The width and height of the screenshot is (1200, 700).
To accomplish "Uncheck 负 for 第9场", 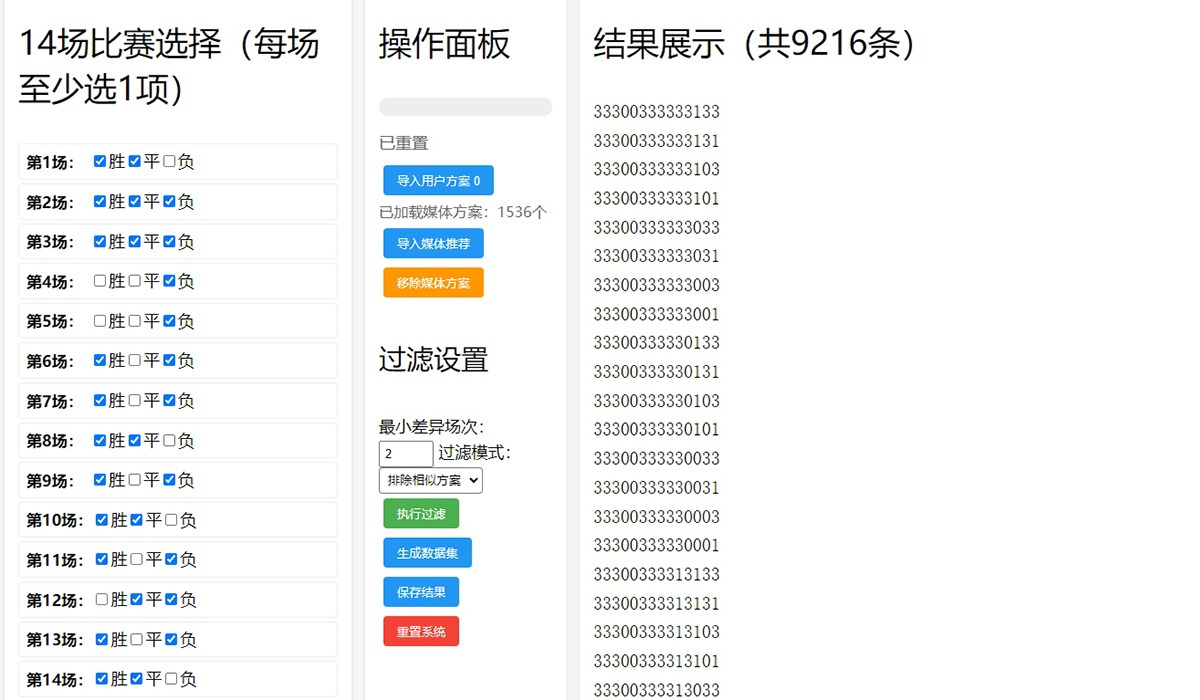I will click(169, 480).
